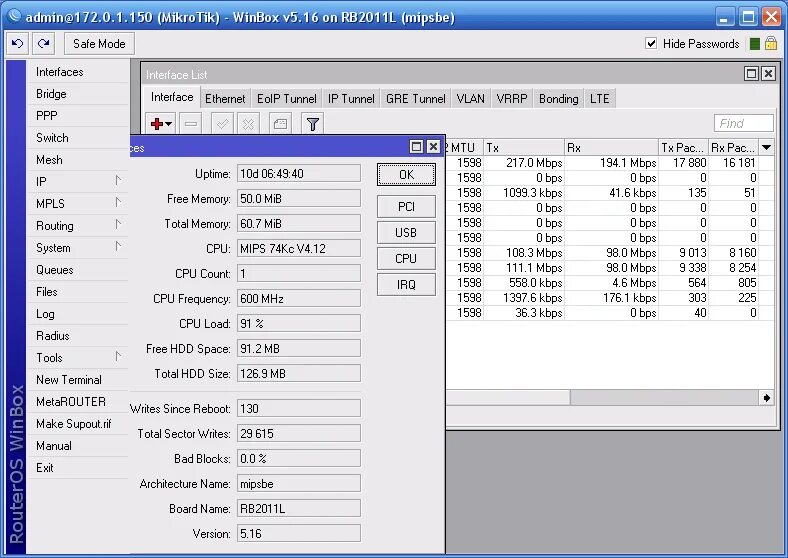Viewport: 788px width, 558px height.
Task: Expand the Routing submenu
Action: [x=118, y=225]
